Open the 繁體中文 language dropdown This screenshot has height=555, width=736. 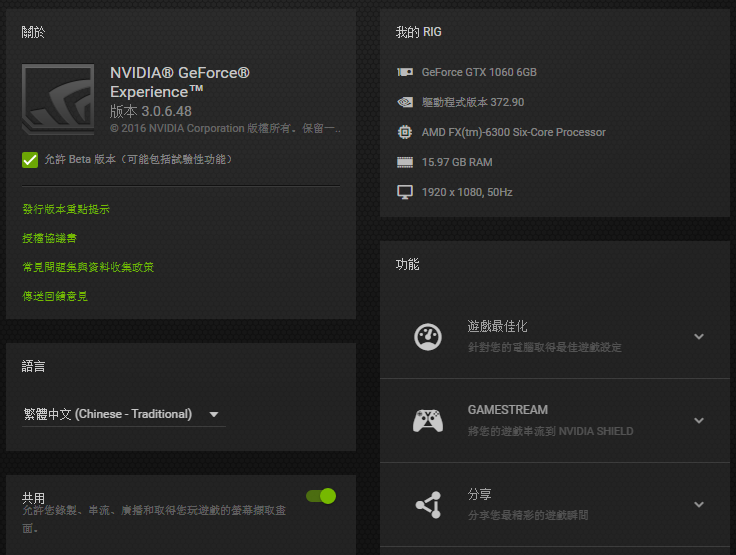123,414
